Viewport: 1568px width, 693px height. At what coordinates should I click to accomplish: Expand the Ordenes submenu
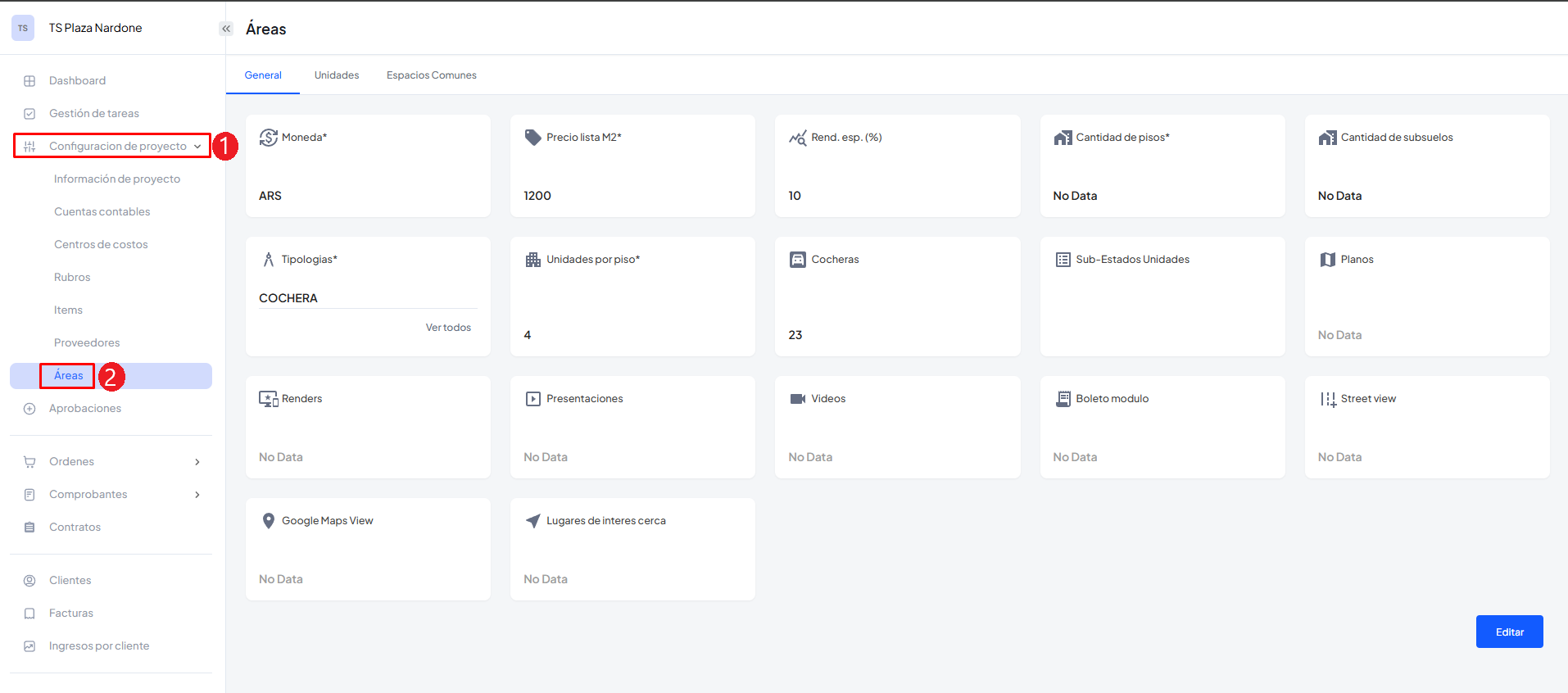tap(197, 462)
